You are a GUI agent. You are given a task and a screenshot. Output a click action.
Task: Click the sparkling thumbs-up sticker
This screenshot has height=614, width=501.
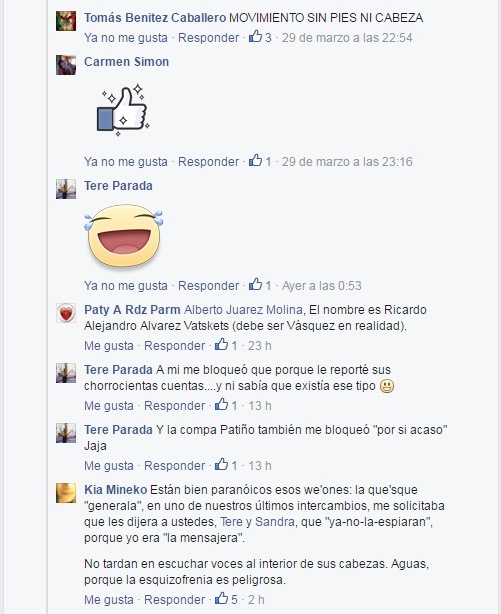123,110
